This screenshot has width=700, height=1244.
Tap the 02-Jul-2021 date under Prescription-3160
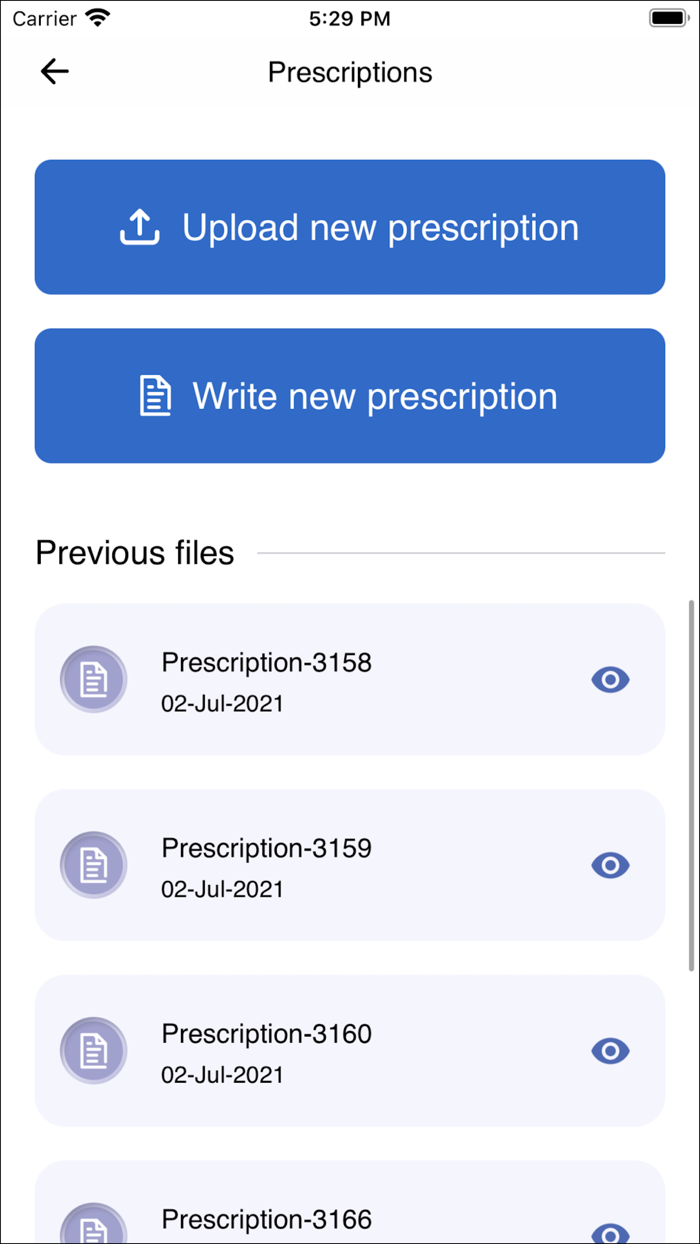pyautogui.click(x=222, y=1075)
